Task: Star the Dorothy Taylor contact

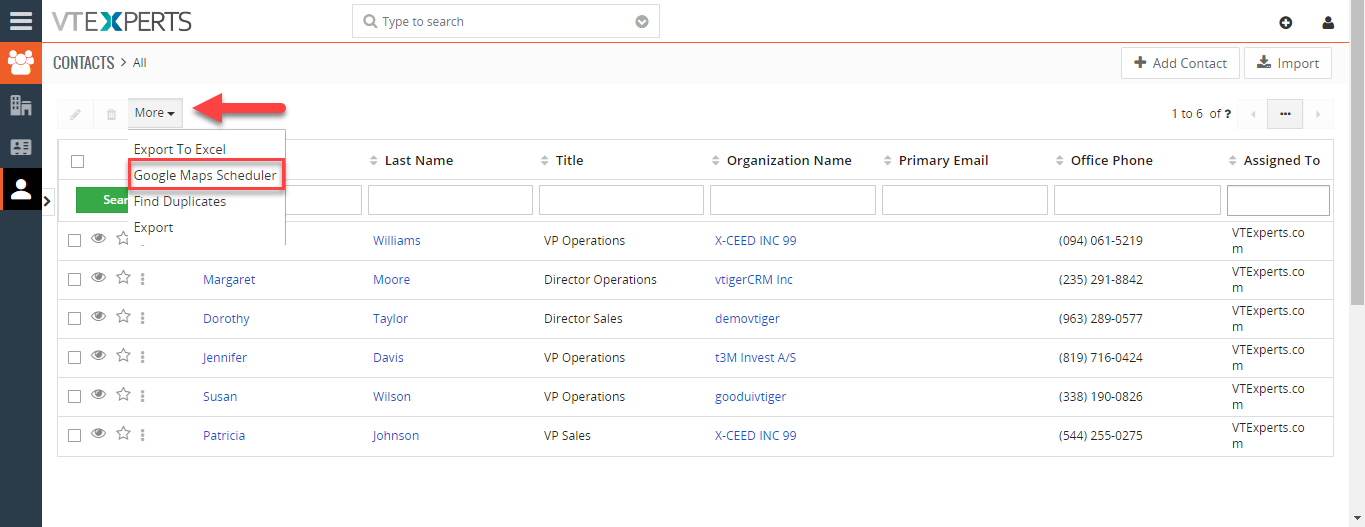Action: tap(123, 317)
